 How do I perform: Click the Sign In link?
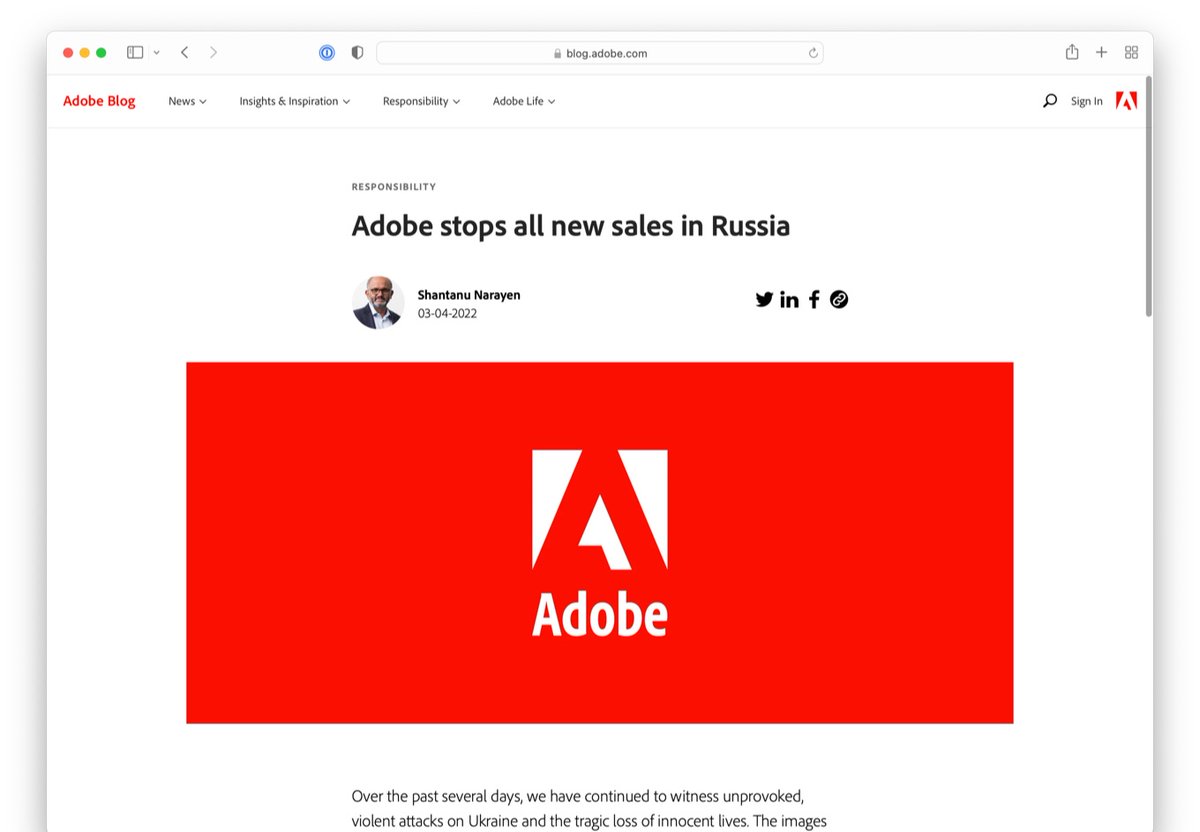(1087, 101)
